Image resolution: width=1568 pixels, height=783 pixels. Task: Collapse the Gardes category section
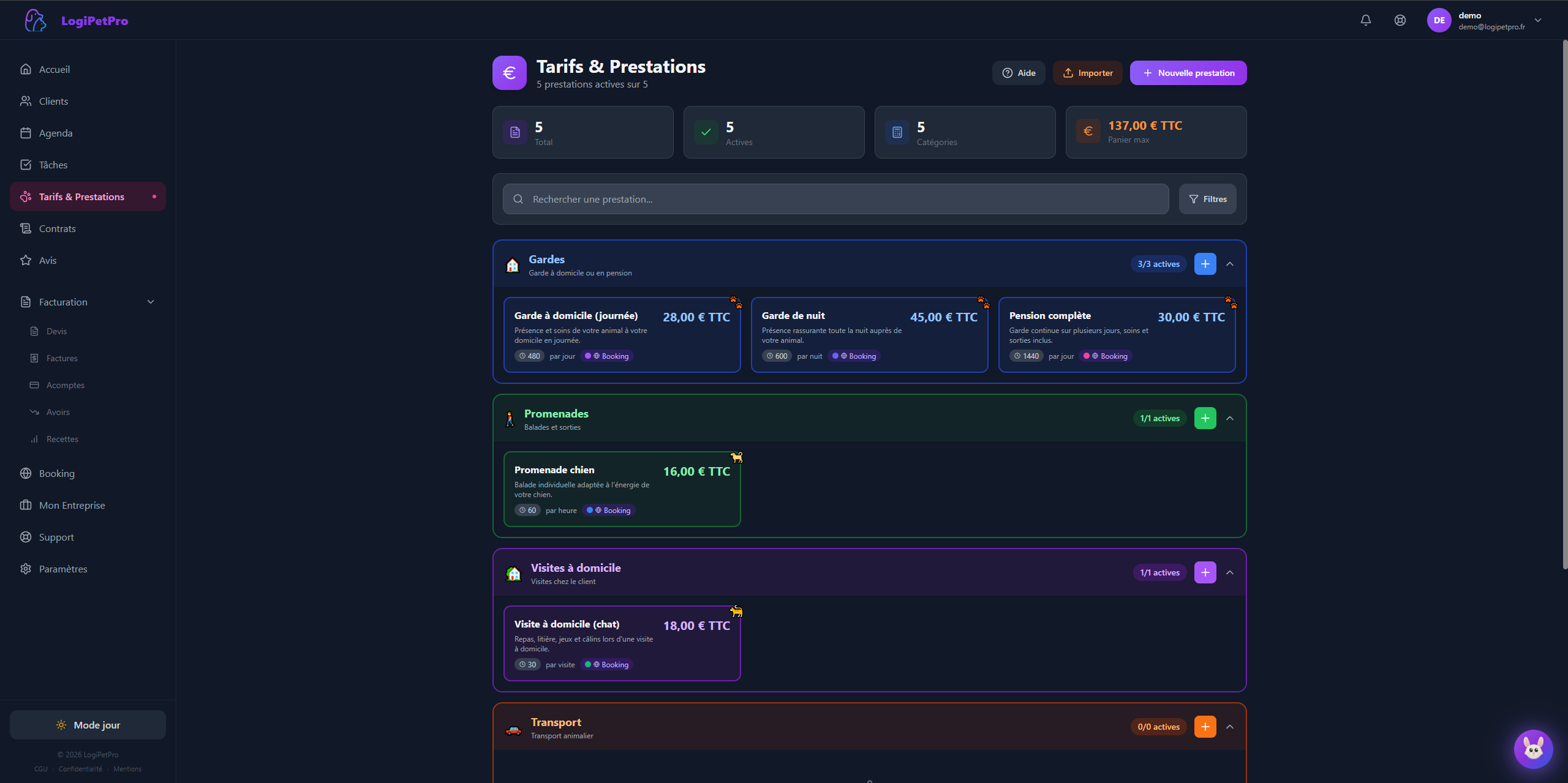coord(1230,264)
